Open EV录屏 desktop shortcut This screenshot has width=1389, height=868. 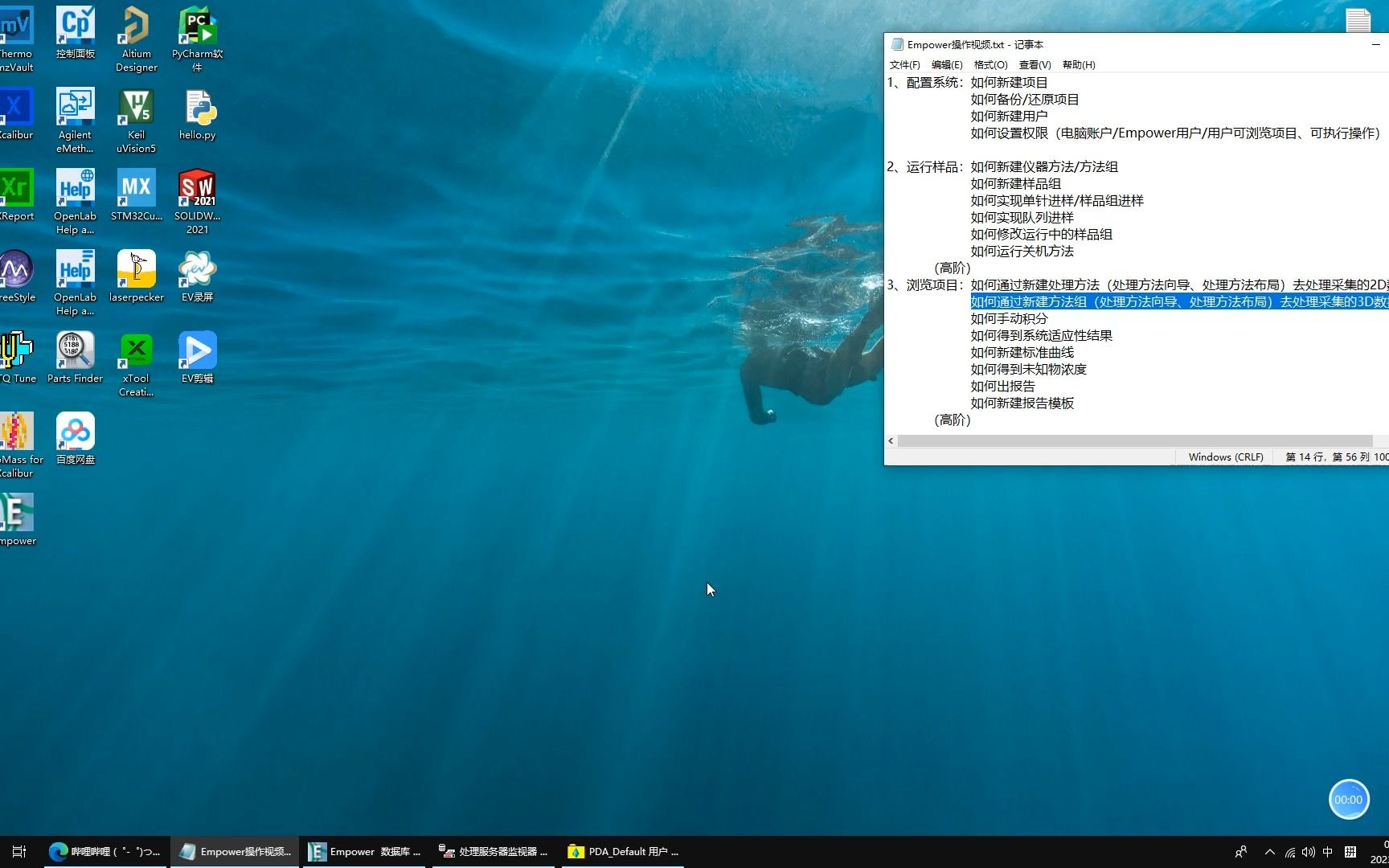tap(197, 276)
